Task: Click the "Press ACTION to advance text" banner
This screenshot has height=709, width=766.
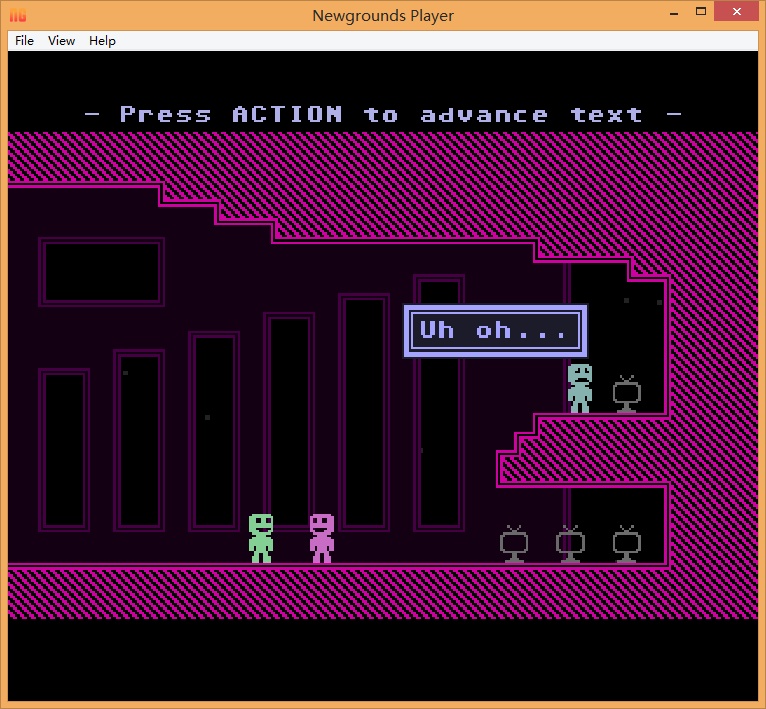Action: [383, 115]
